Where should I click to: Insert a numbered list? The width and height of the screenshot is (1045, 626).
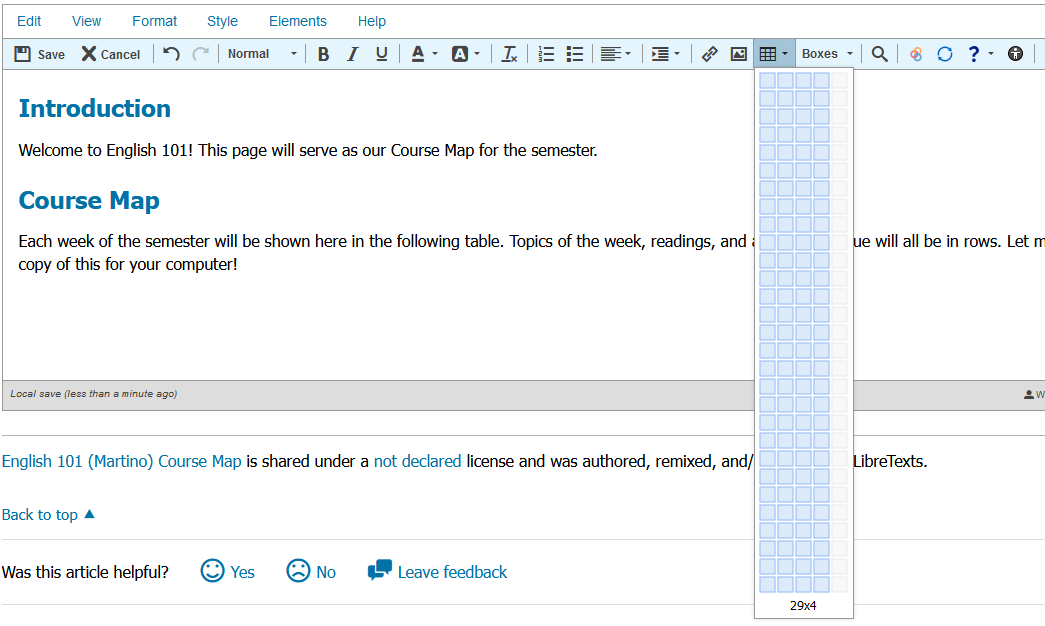click(546, 54)
